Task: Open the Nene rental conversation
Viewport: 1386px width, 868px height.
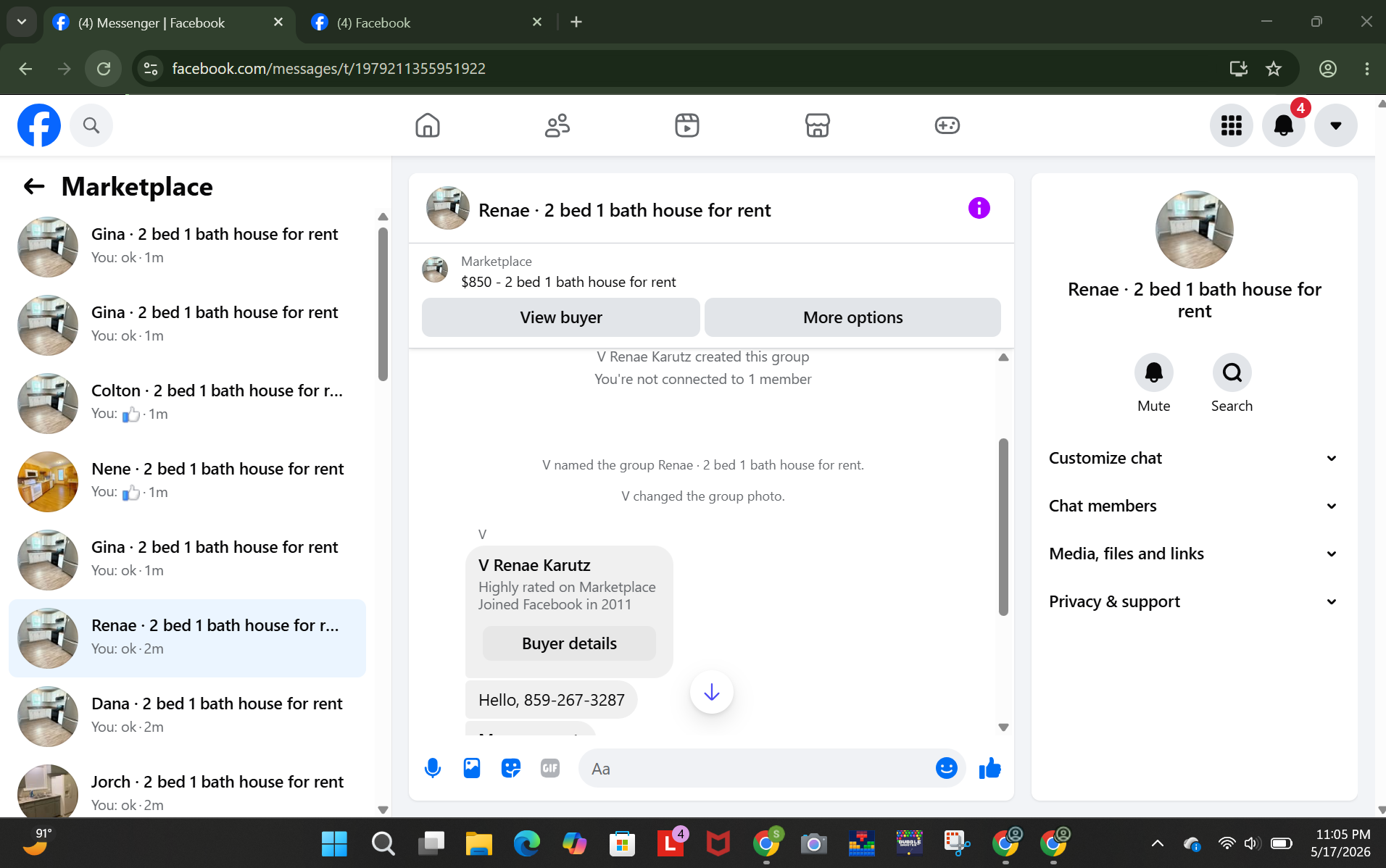Action: (187, 482)
